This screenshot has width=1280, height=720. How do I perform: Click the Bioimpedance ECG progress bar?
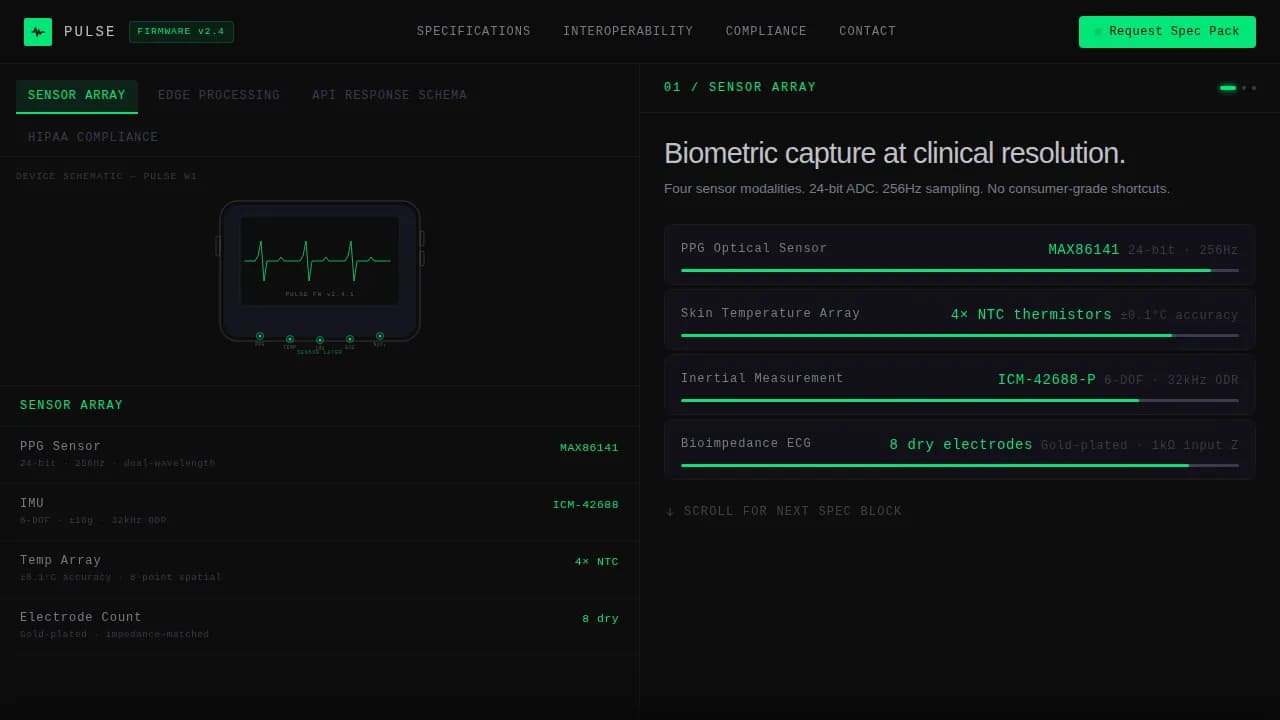click(960, 465)
